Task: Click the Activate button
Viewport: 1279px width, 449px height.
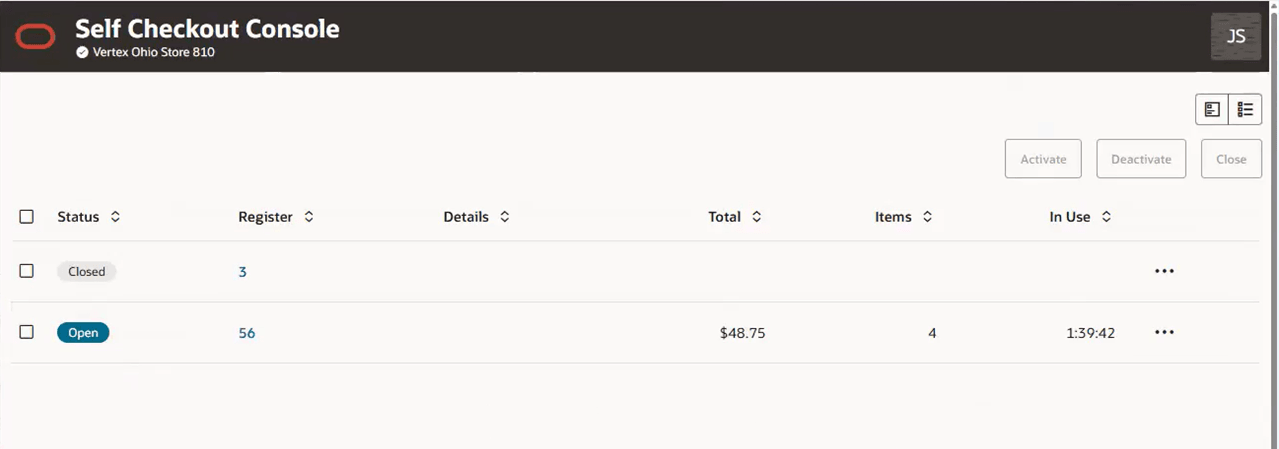Action: point(1043,159)
